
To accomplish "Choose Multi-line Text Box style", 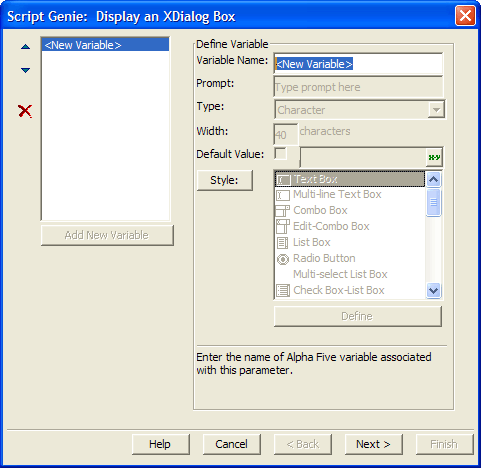I will [350, 195].
